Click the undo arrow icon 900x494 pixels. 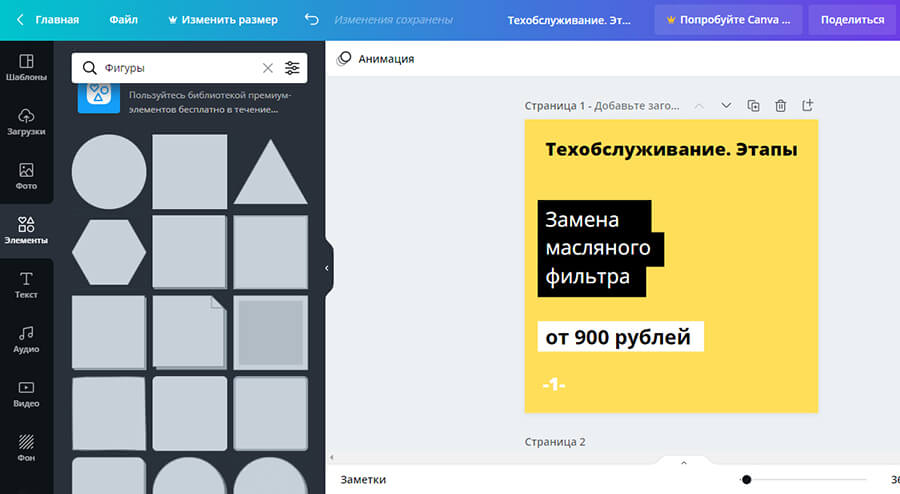point(311,19)
